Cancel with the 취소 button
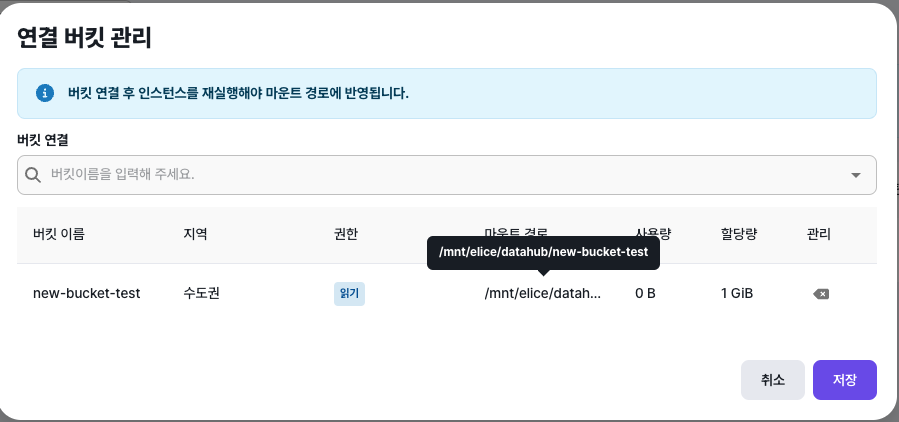 click(x=772, y=380)
